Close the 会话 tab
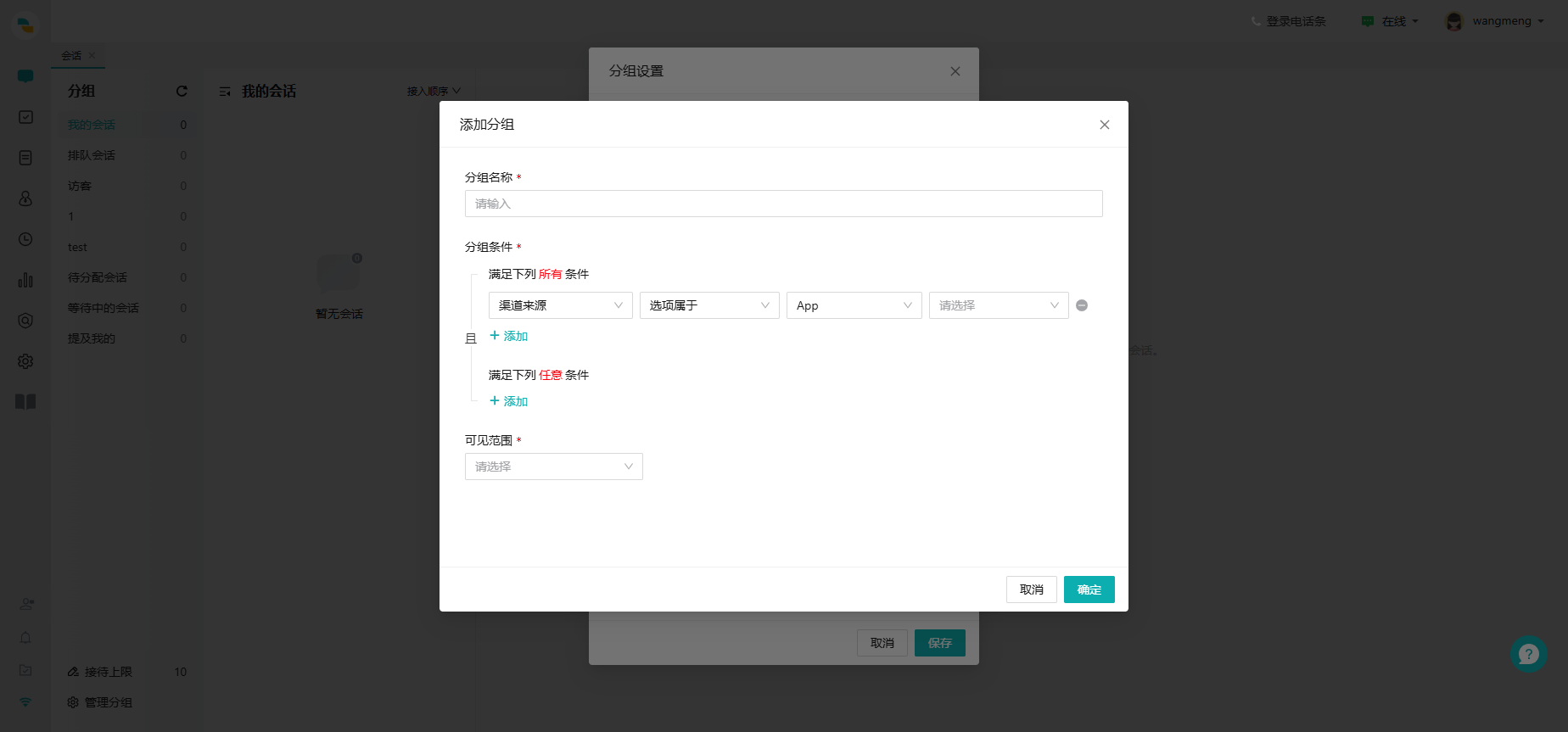The width and height of the screenshot is (1568, 732). pos(92,56)
